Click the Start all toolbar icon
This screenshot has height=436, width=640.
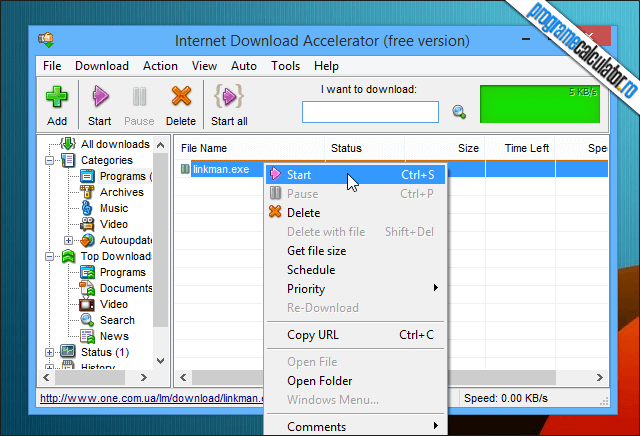(229, 96)
